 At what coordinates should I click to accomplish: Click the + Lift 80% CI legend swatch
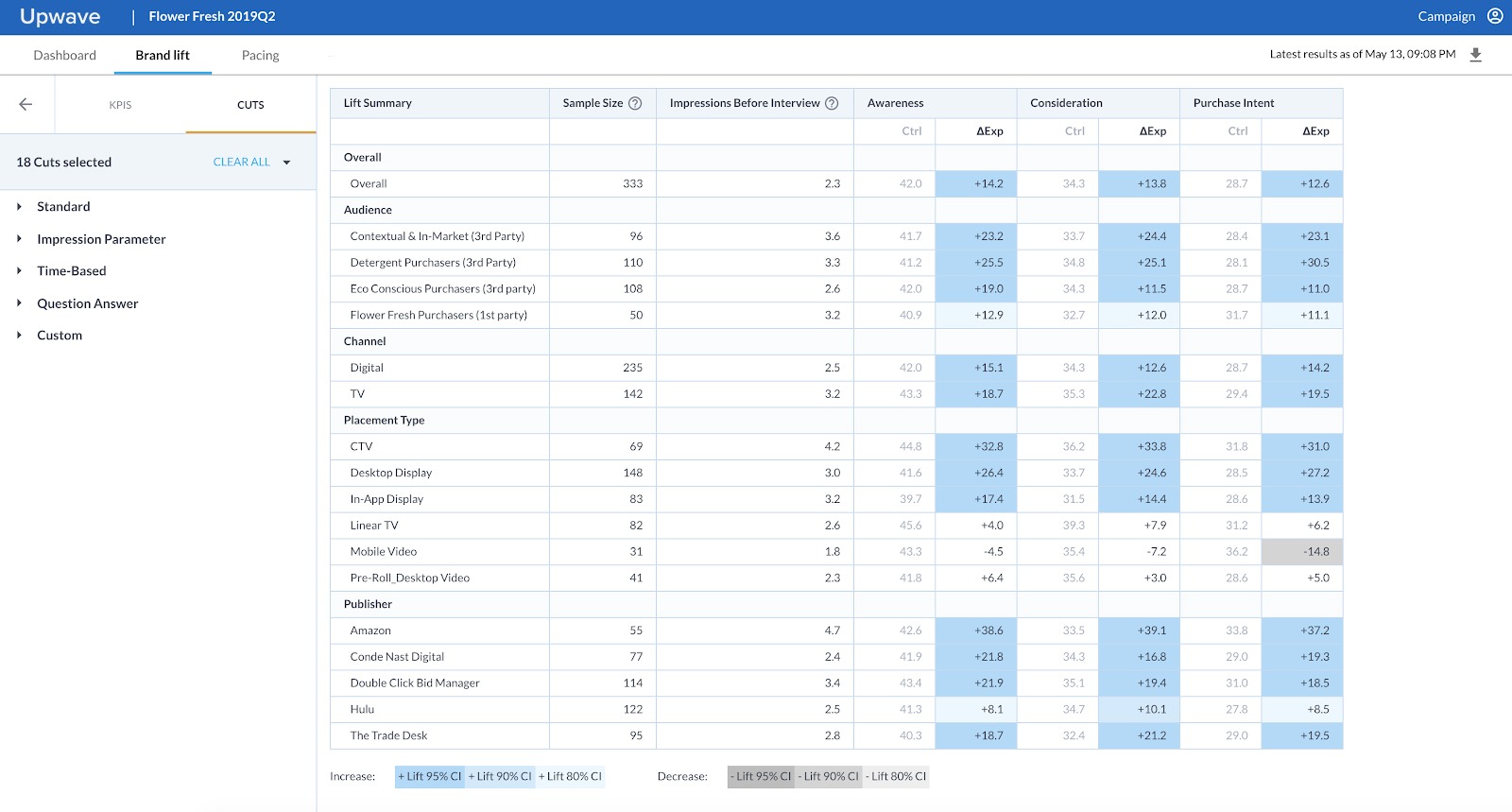pyautogui.click(x=570, y=776)
